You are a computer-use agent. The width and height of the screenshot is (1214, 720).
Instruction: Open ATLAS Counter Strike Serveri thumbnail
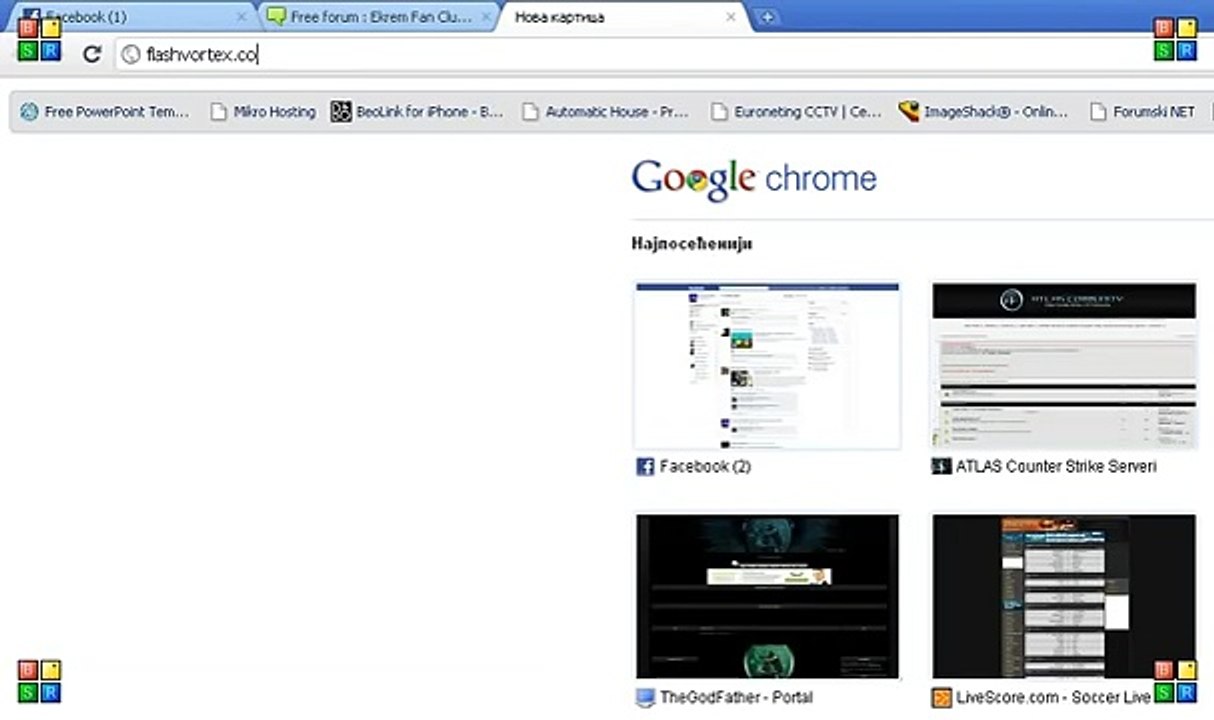[x=1064, y=365]
